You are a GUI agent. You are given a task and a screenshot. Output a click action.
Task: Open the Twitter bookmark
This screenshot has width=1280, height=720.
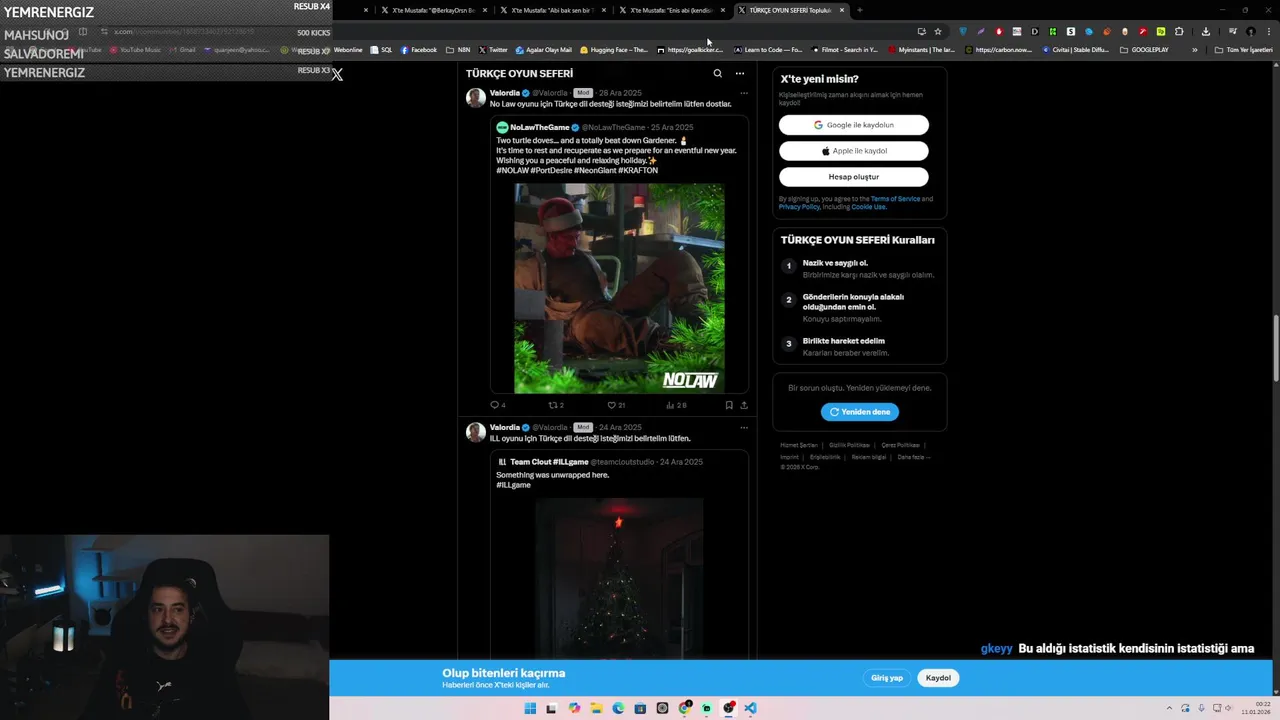coord(493,49)
